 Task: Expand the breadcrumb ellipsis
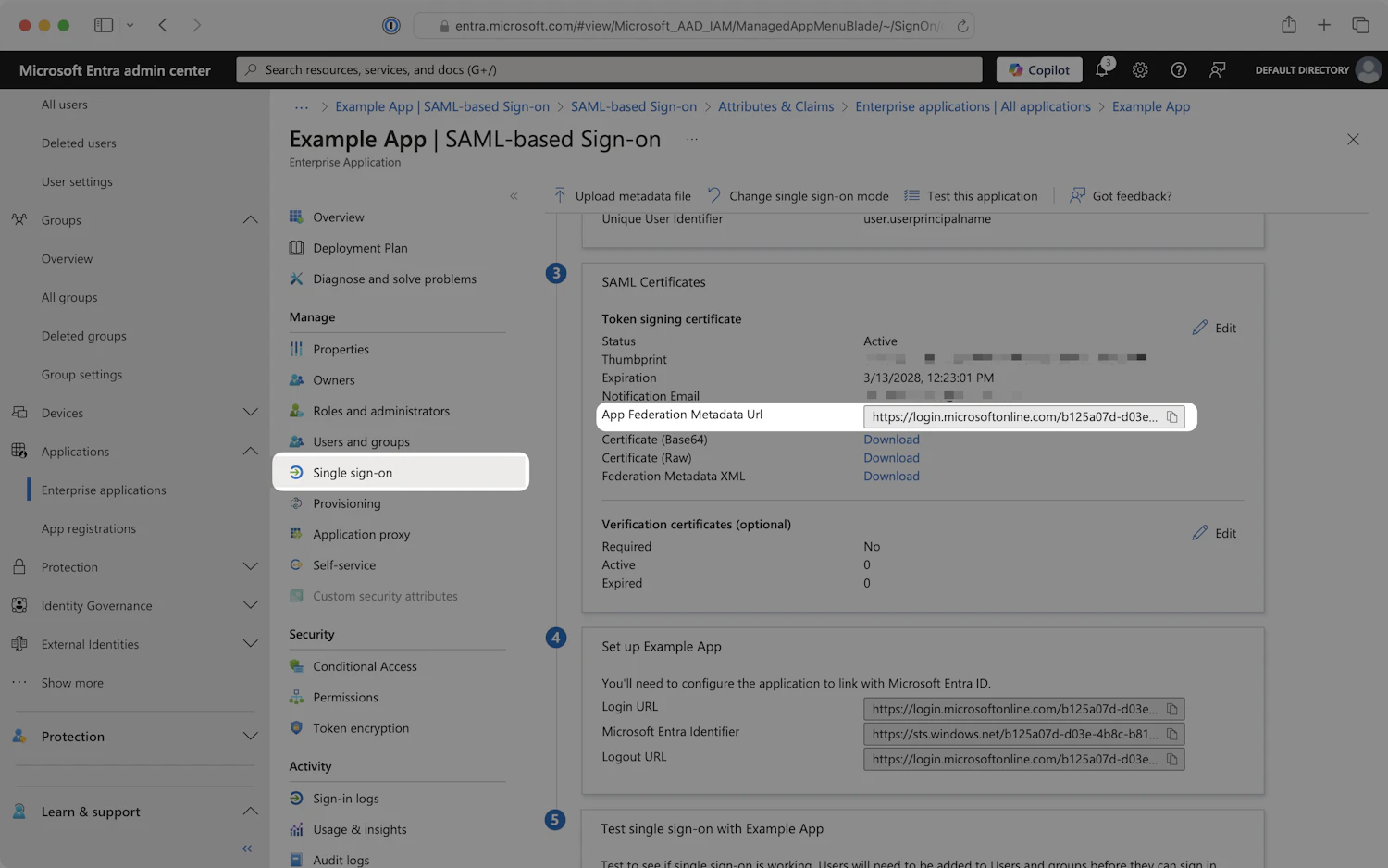click(302, 107)
